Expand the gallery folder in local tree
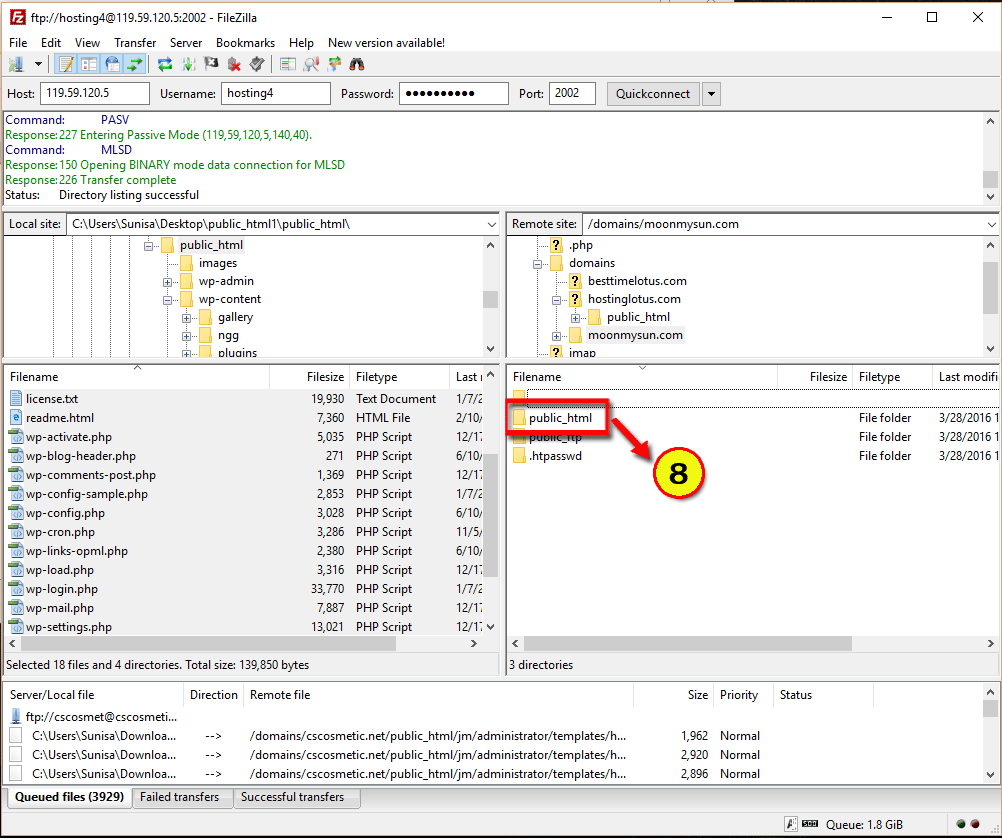Screen dimensions: 1002x838 tap(187, 318)
